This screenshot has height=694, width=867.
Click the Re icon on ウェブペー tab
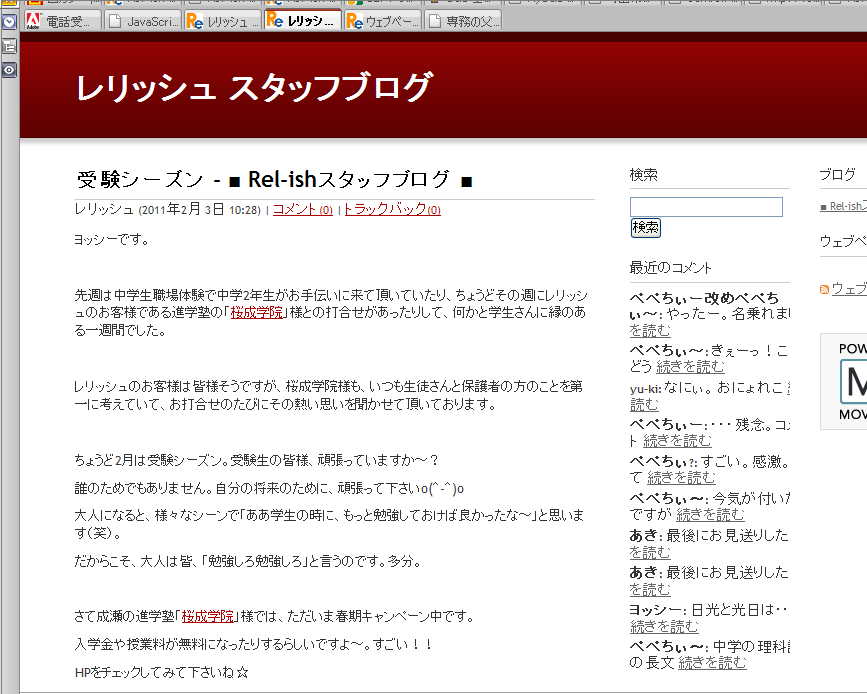coord(355,21)
